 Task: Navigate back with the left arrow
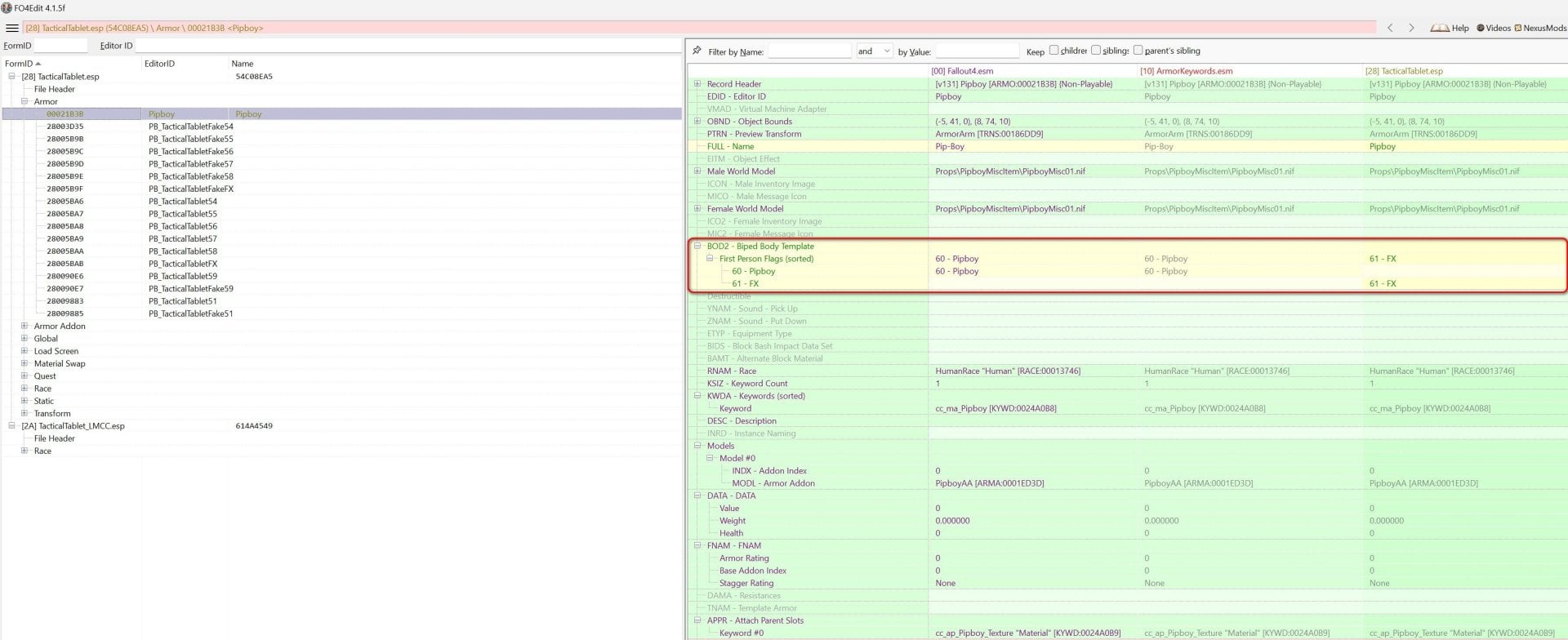(1390, 28)
